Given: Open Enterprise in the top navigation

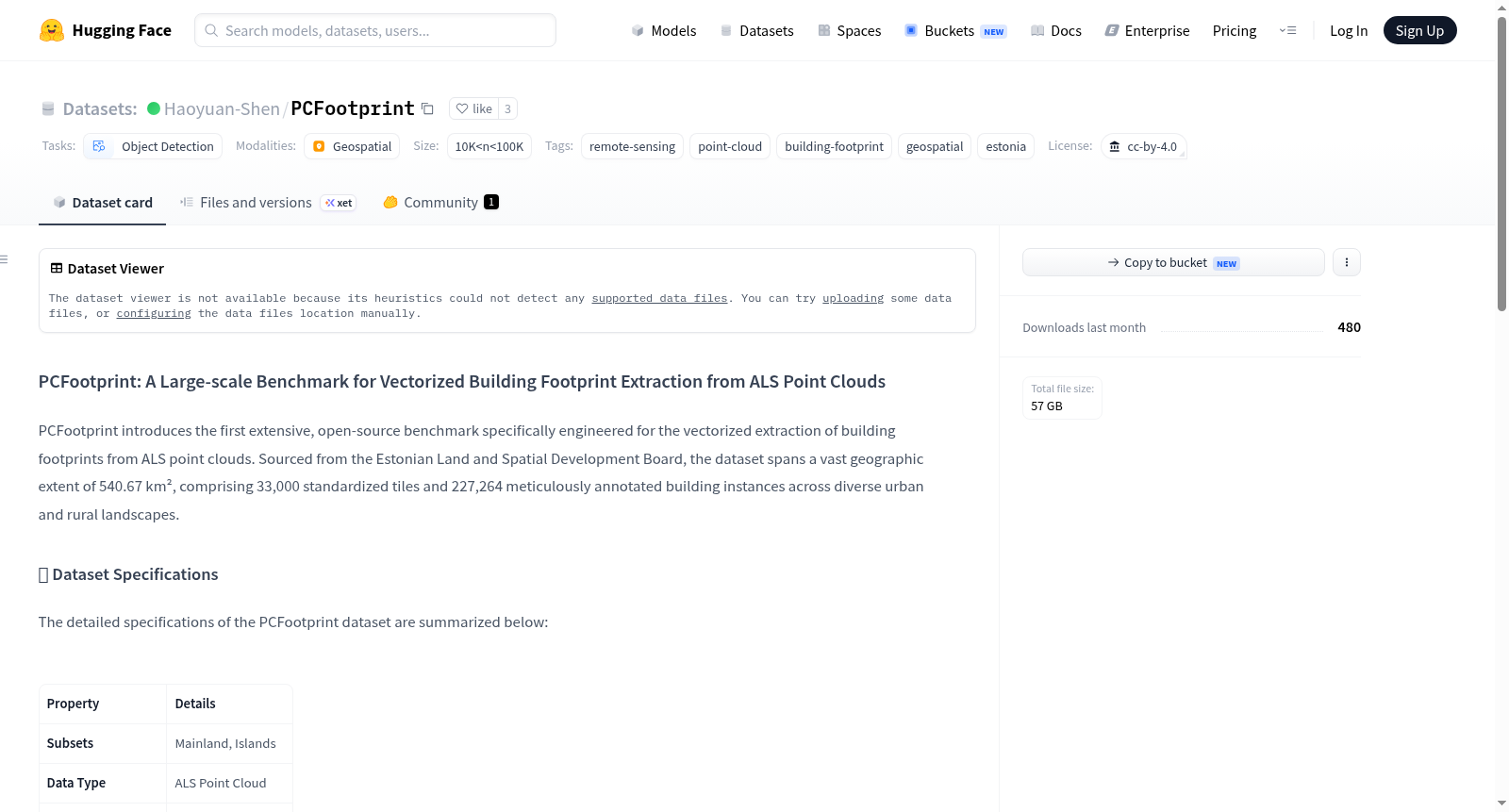Looking at the screenshot, I should click(1147, 30).
